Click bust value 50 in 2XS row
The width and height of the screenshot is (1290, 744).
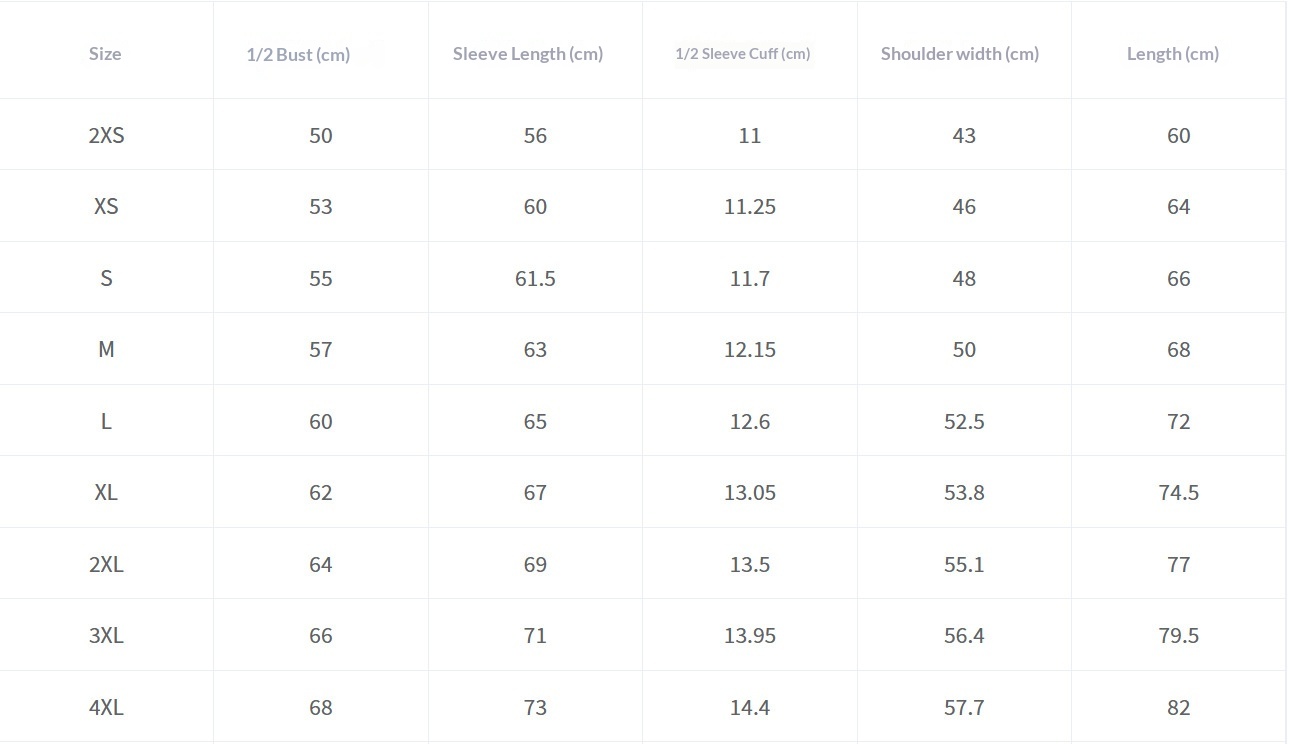pyautogui.click(x=320, y=136)
